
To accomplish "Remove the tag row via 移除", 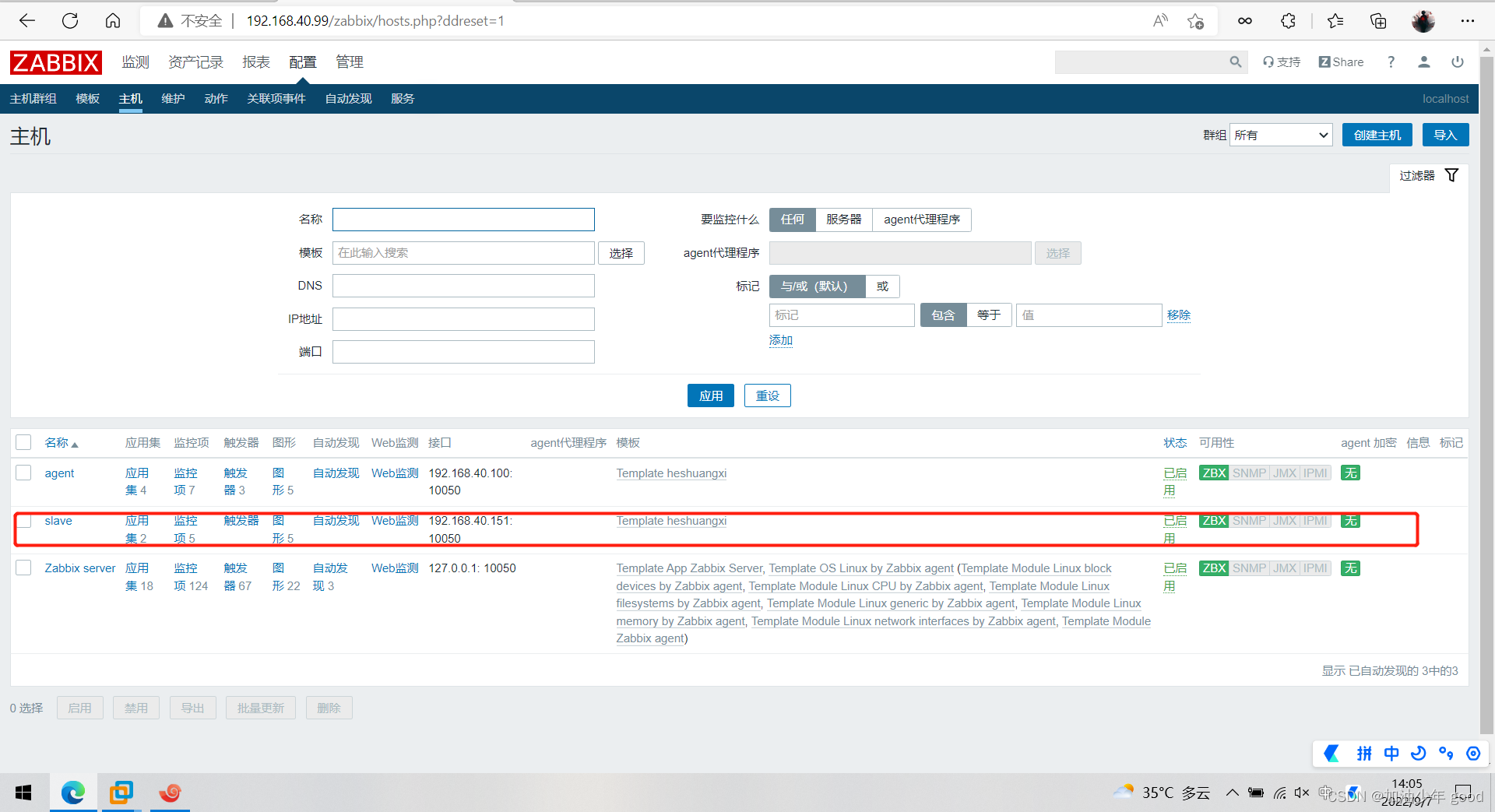I will (x=1179, y=315).
